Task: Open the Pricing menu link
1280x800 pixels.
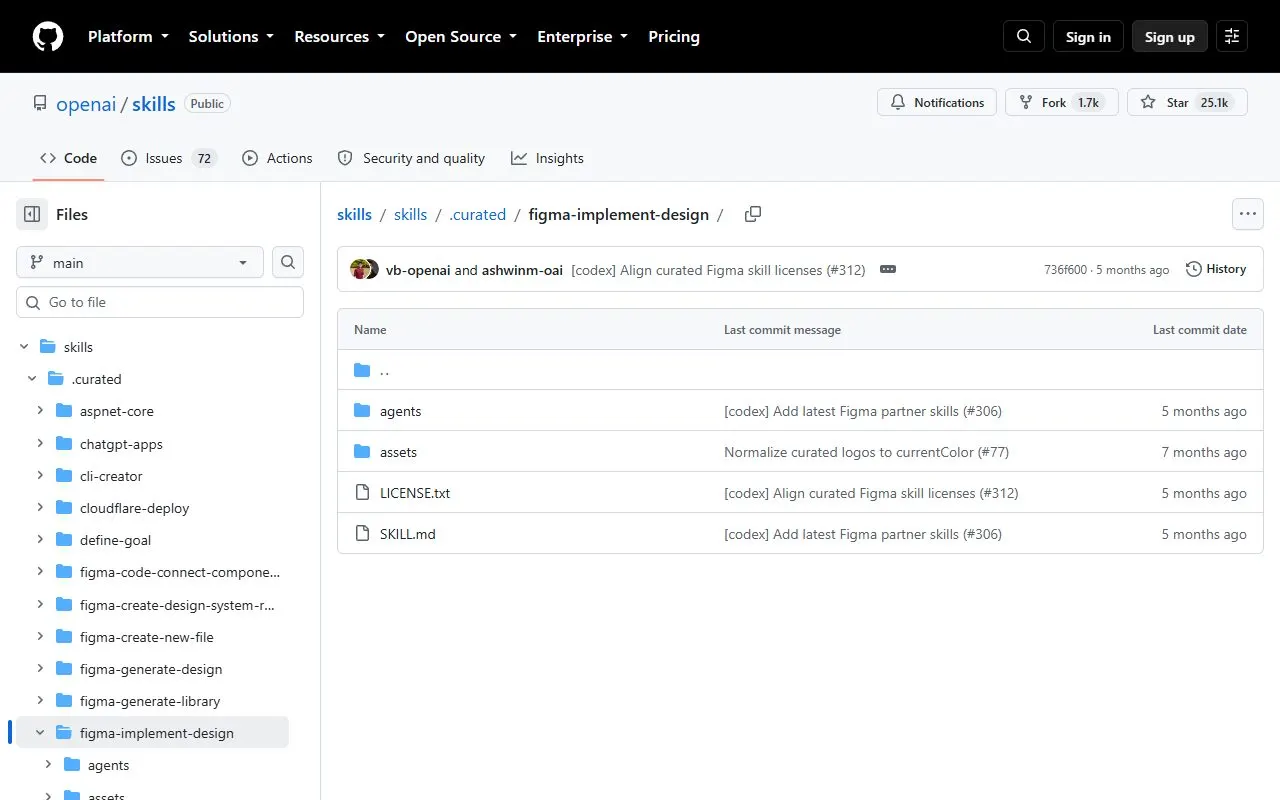Action: 674,36
